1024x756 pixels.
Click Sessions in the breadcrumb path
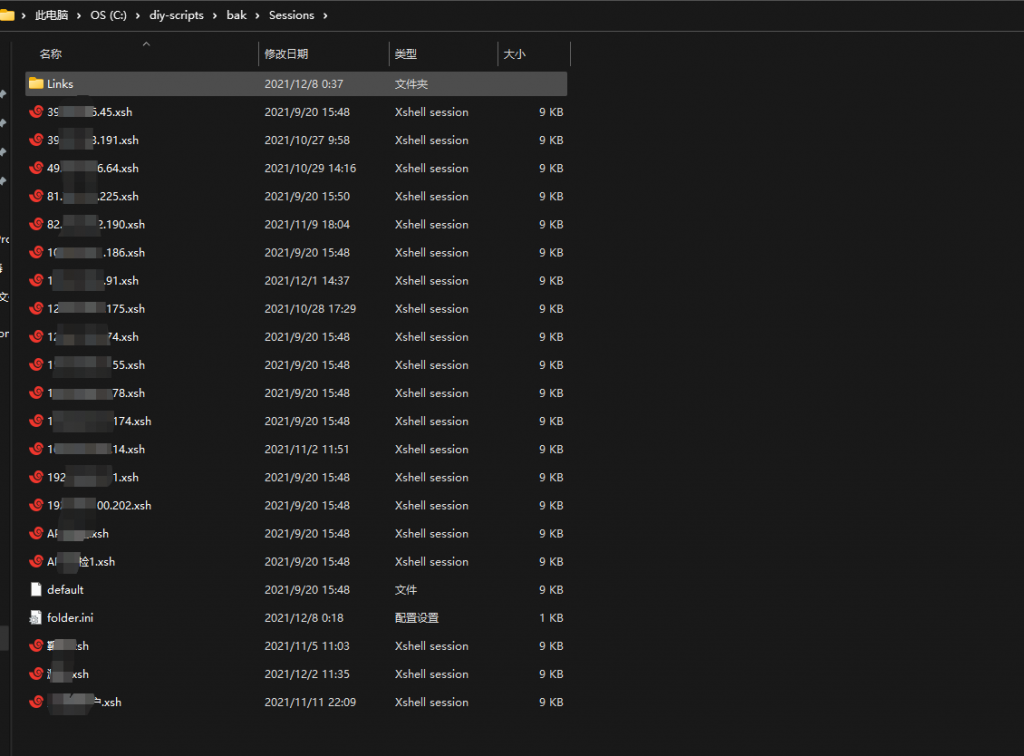291,15
